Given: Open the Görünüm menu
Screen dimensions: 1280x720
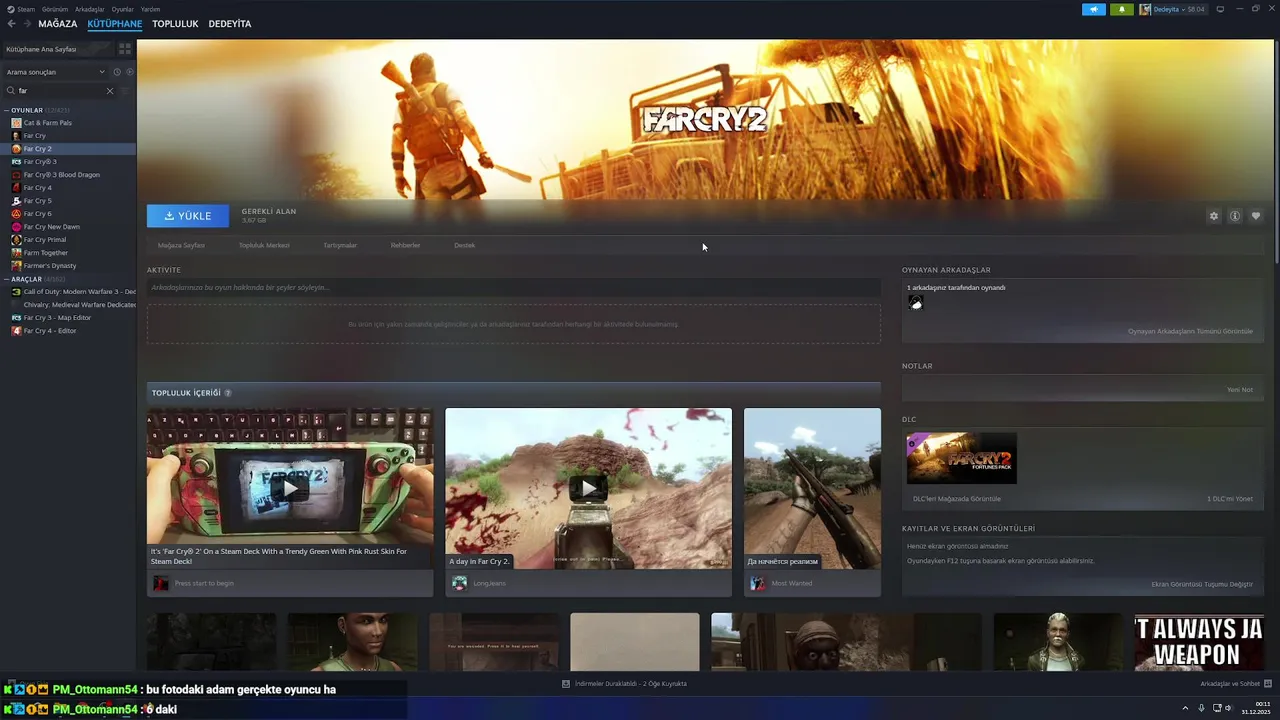Looking at the screenshot, I should click(55, 9).
